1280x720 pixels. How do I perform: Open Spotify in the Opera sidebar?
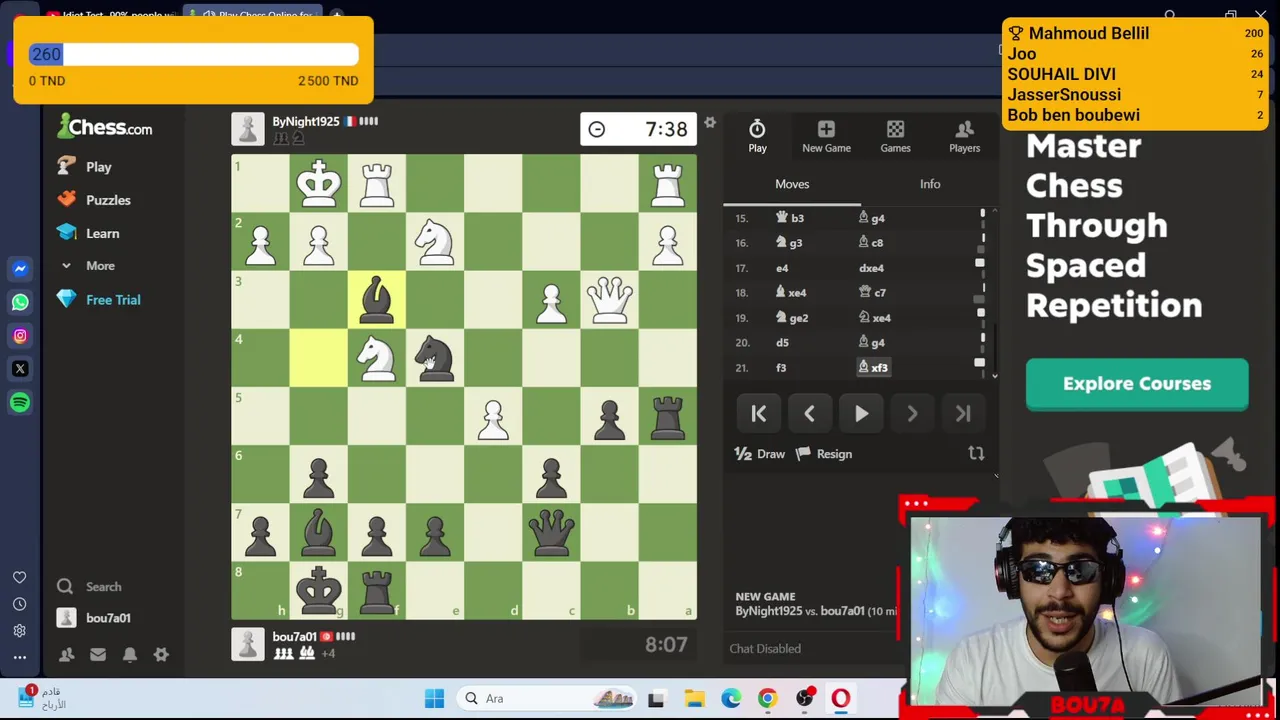[x=20, y=402]
